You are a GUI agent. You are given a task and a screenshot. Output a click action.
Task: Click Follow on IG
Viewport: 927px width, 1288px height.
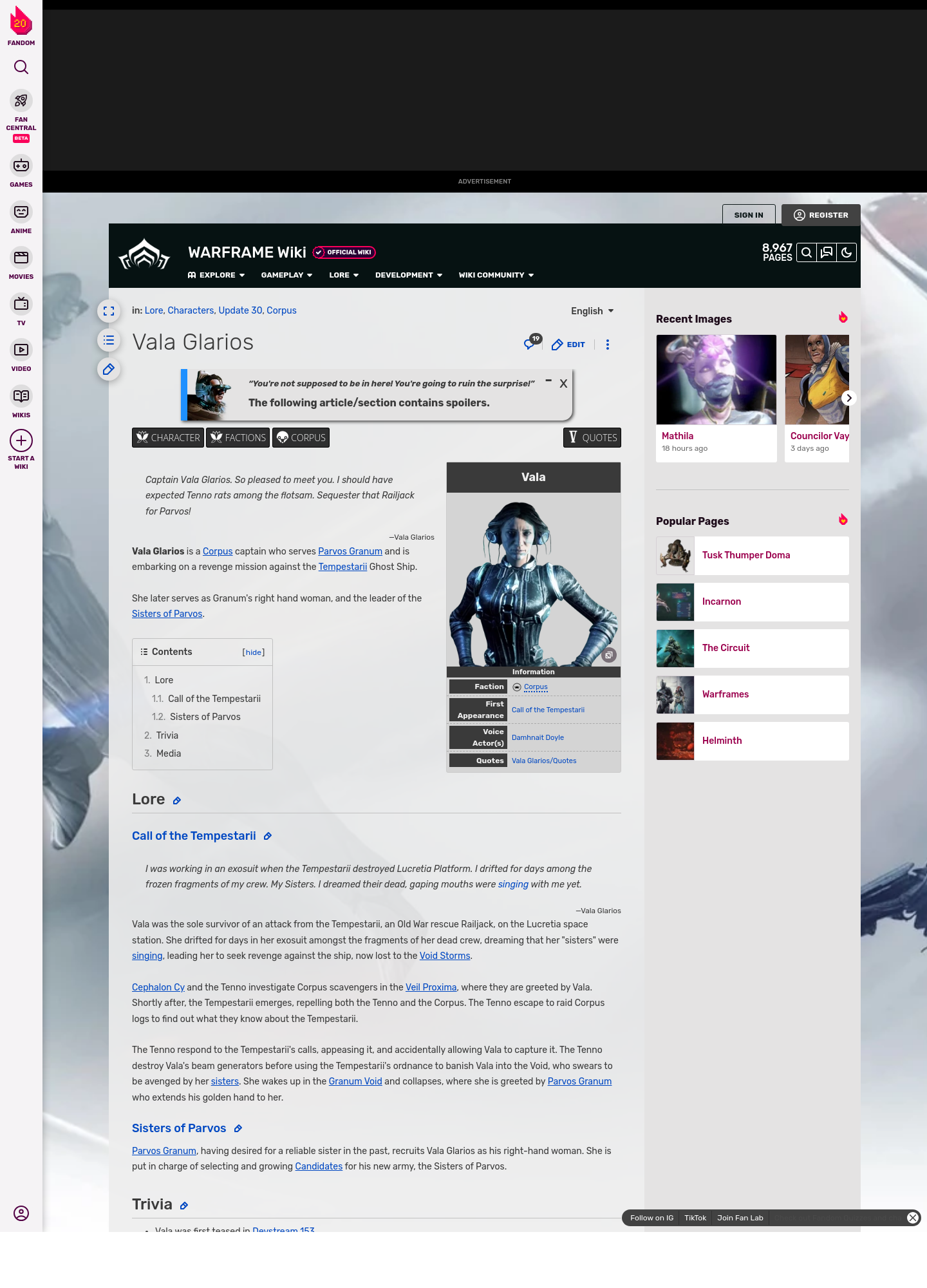pos(651,1218)
